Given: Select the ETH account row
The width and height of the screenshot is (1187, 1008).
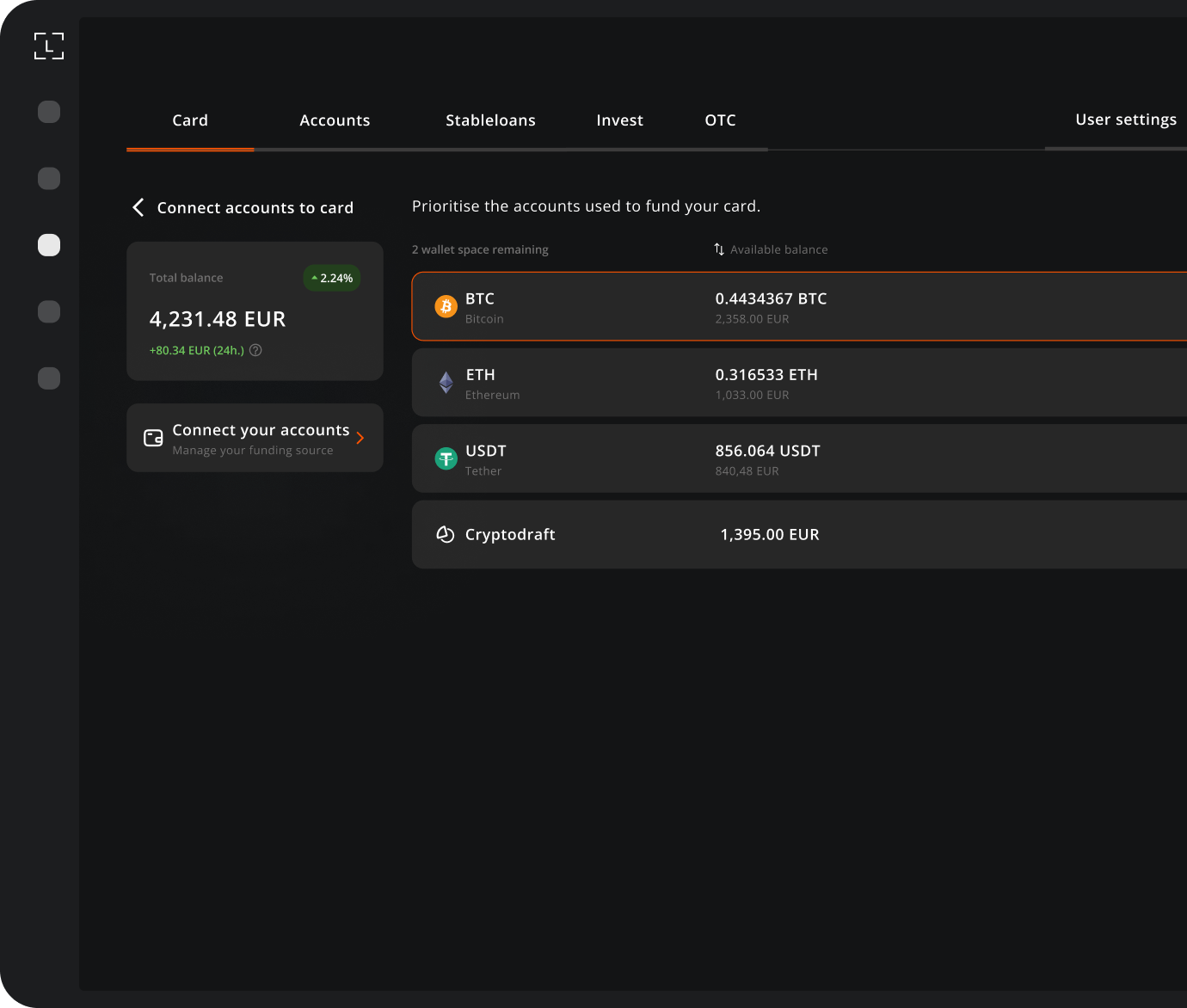Looking at the screenshot, I should [798, 383].
